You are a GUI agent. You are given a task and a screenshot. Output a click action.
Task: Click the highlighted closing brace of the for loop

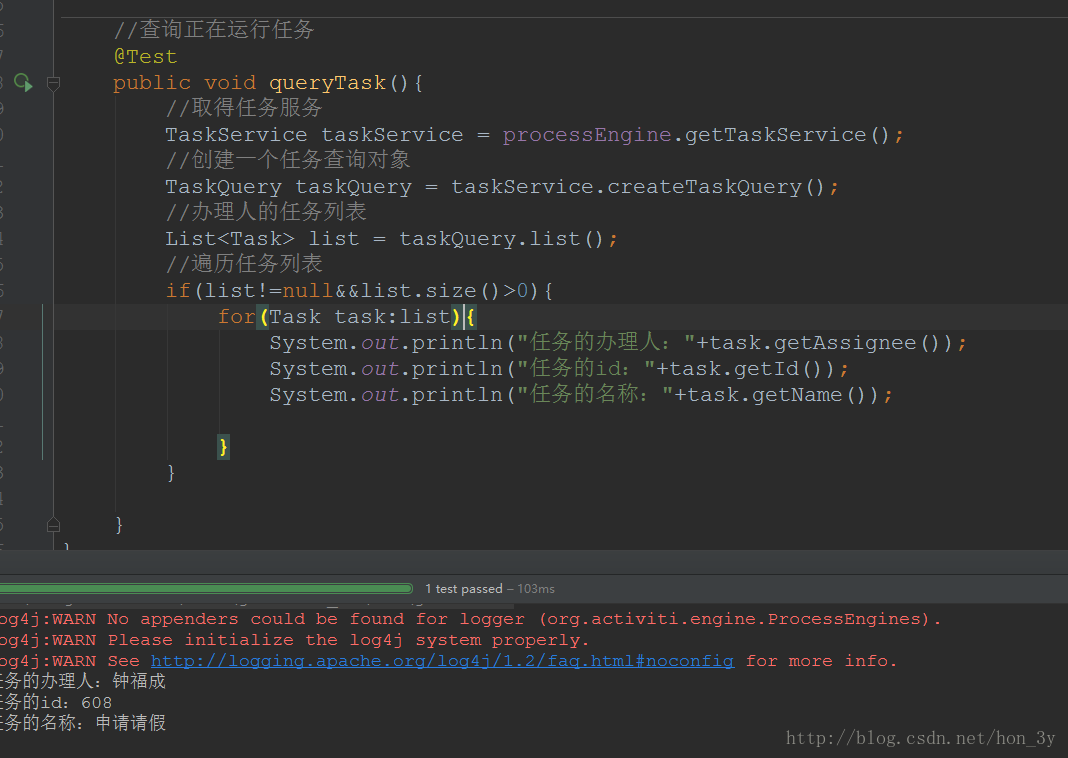(x=223, y=447)
